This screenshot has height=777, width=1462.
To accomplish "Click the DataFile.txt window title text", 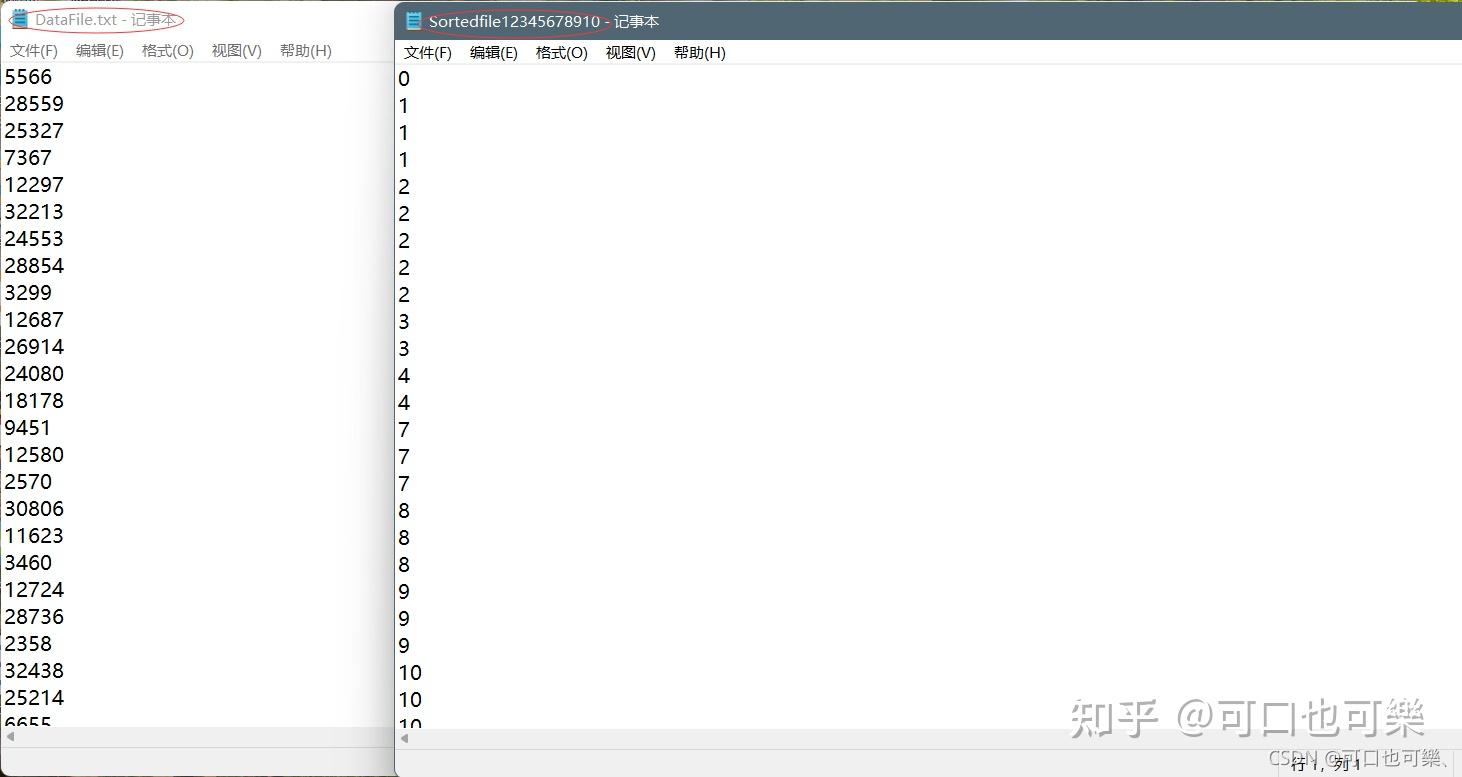I will click(105, 20).
